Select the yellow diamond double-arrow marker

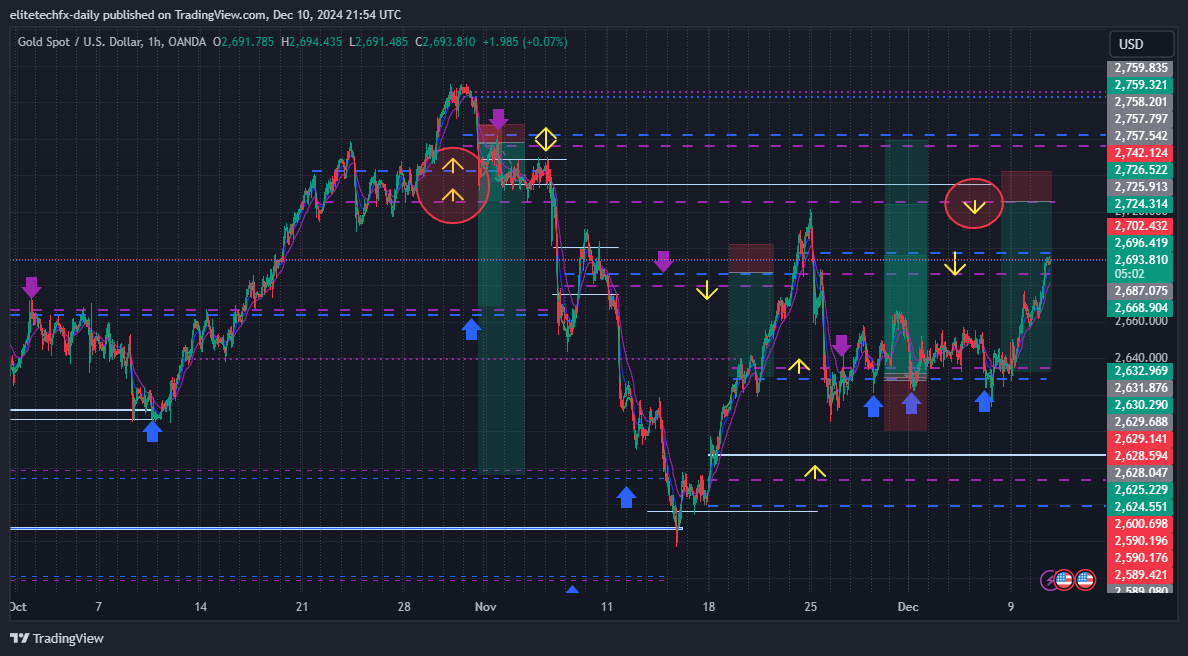tap(546, 139)
